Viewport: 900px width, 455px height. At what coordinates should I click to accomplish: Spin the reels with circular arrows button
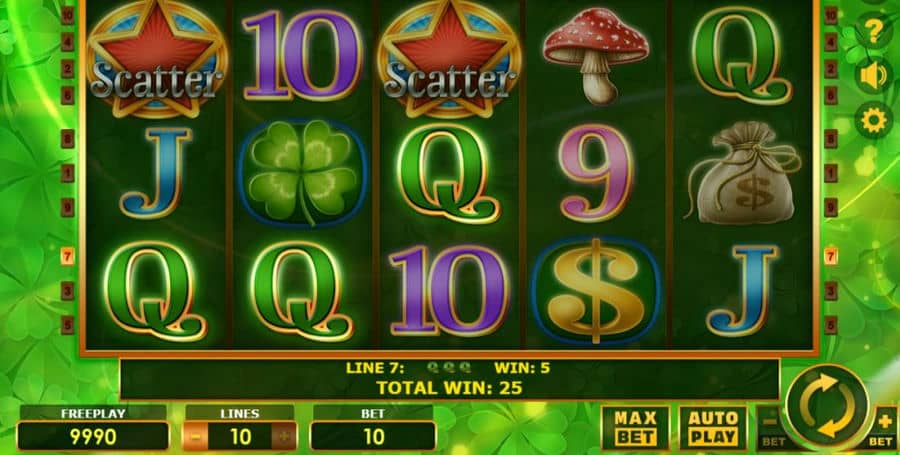tap(827, 406)
